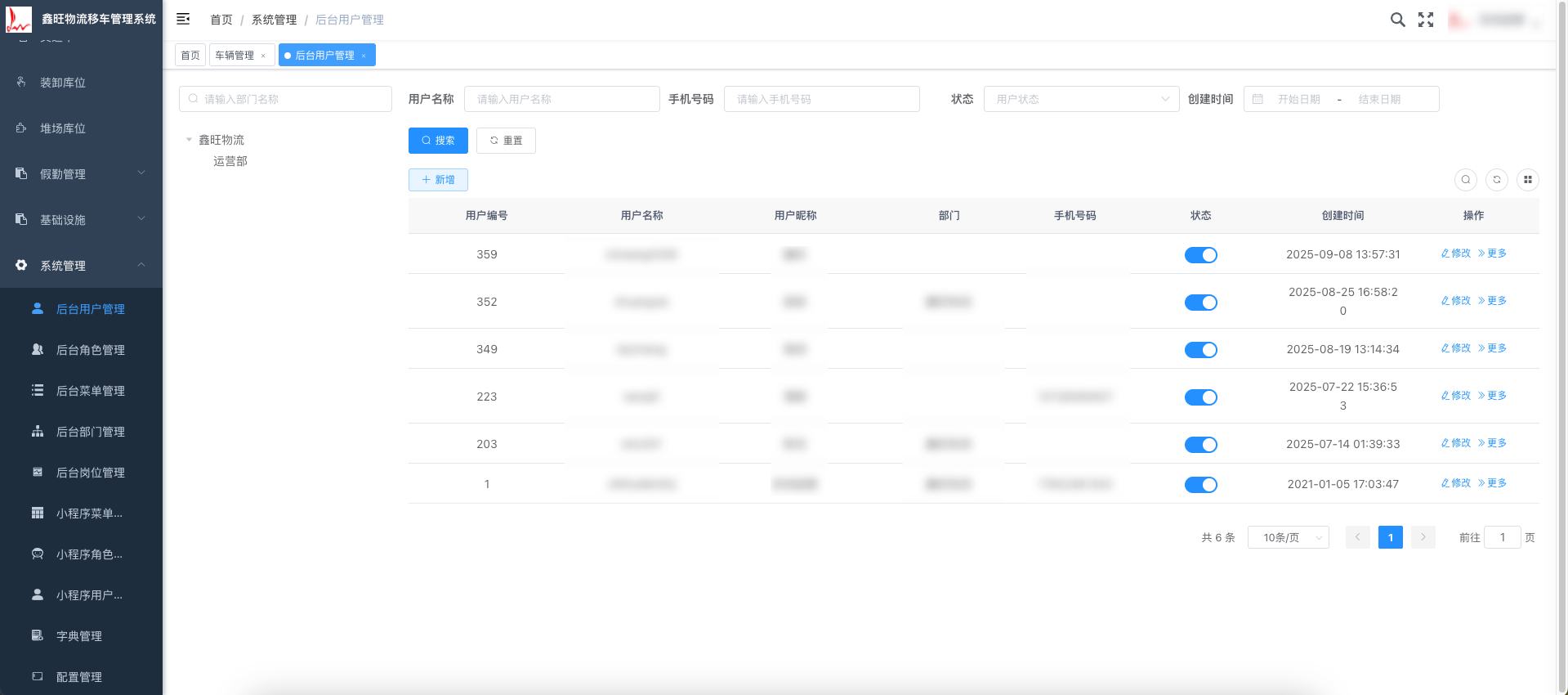
Task: Toggle status switch for user 203
Action: [x=1201, y=445]
